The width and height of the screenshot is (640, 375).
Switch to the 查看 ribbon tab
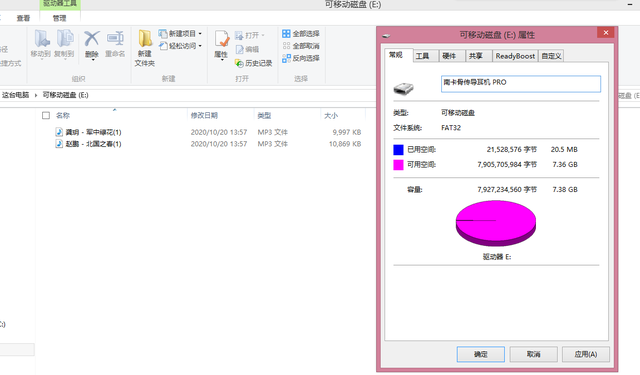(x=23, y=18)
